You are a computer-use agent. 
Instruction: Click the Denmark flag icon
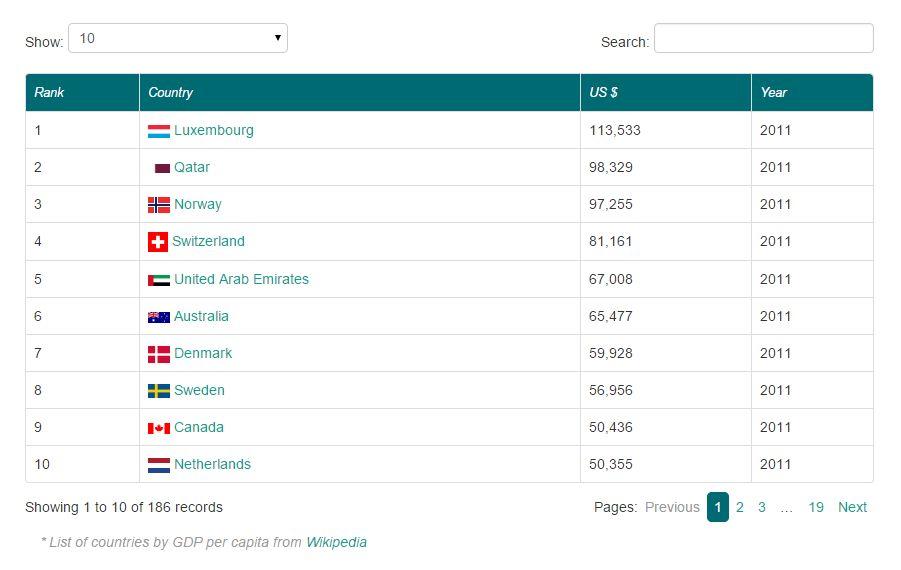[x=159, y=354]
